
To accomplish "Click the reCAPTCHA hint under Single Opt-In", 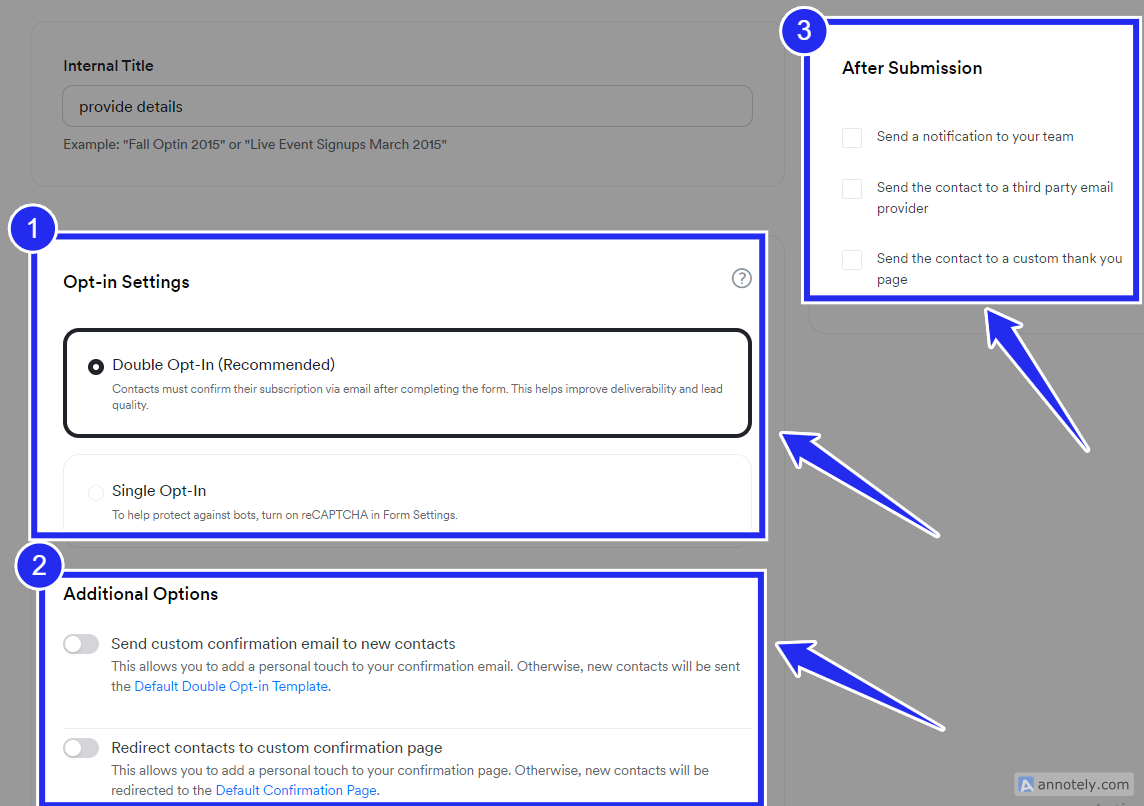I will pyautogui.click(x=285, y=515).
